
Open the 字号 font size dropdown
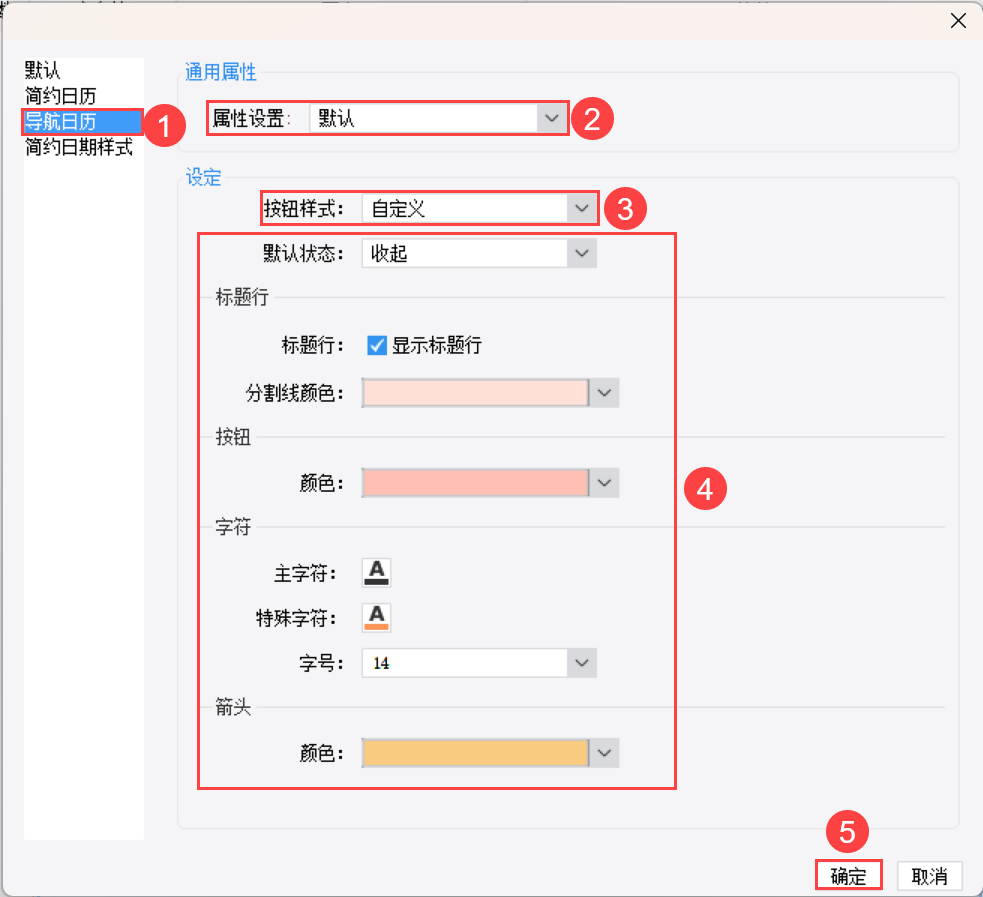(581, 662)
